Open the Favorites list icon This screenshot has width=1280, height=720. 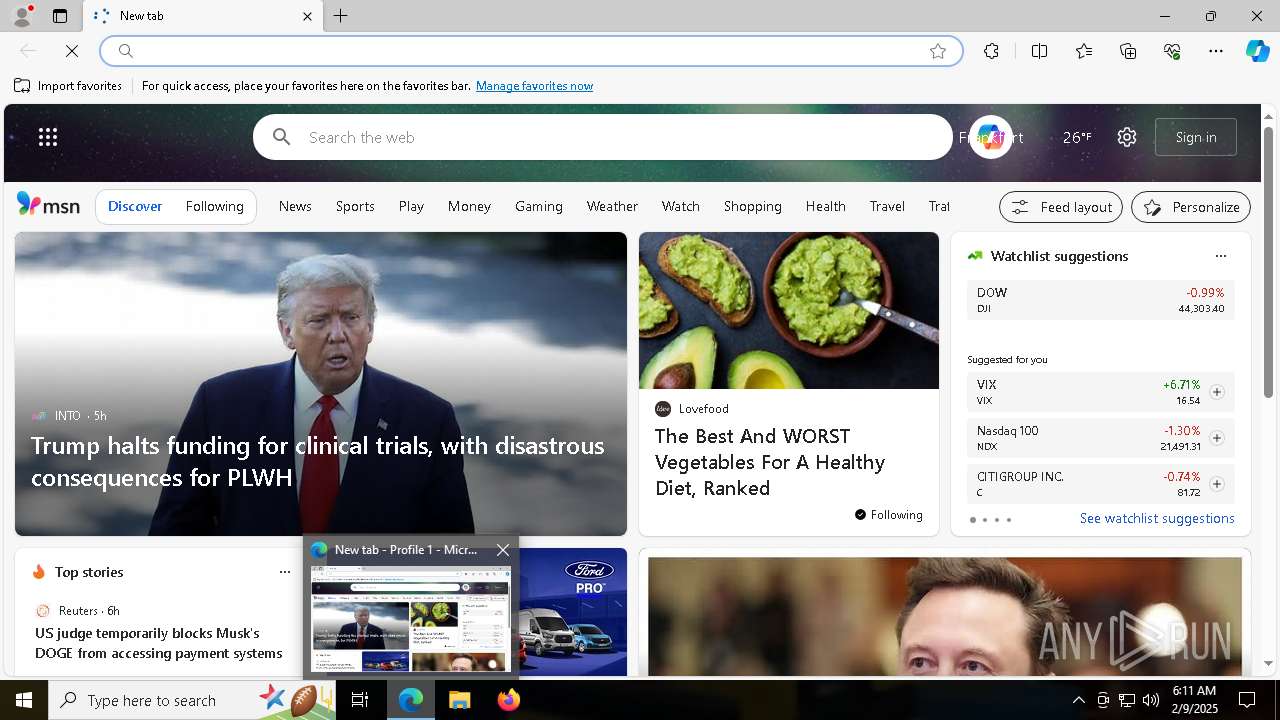[1084, 51]
